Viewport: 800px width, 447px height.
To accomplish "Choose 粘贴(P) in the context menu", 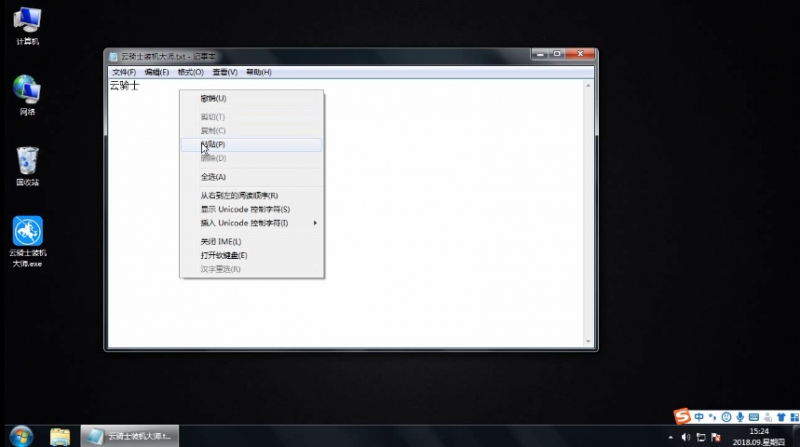I will 252,144.
